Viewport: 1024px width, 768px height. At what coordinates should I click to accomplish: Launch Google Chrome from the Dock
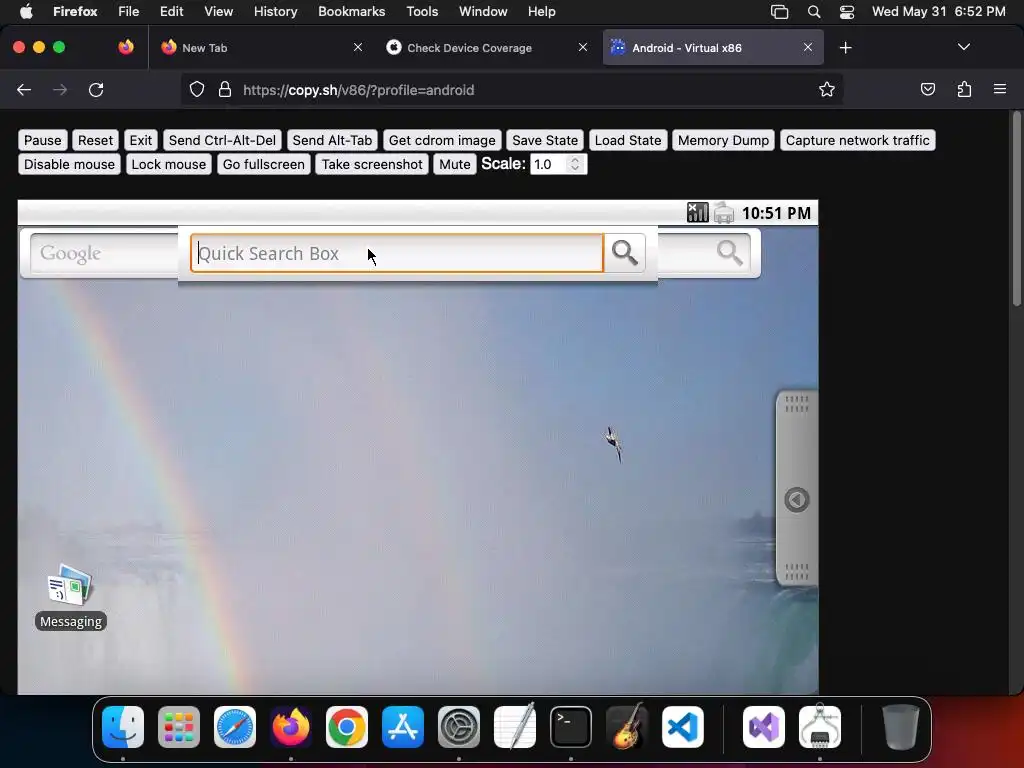(347, 727)
